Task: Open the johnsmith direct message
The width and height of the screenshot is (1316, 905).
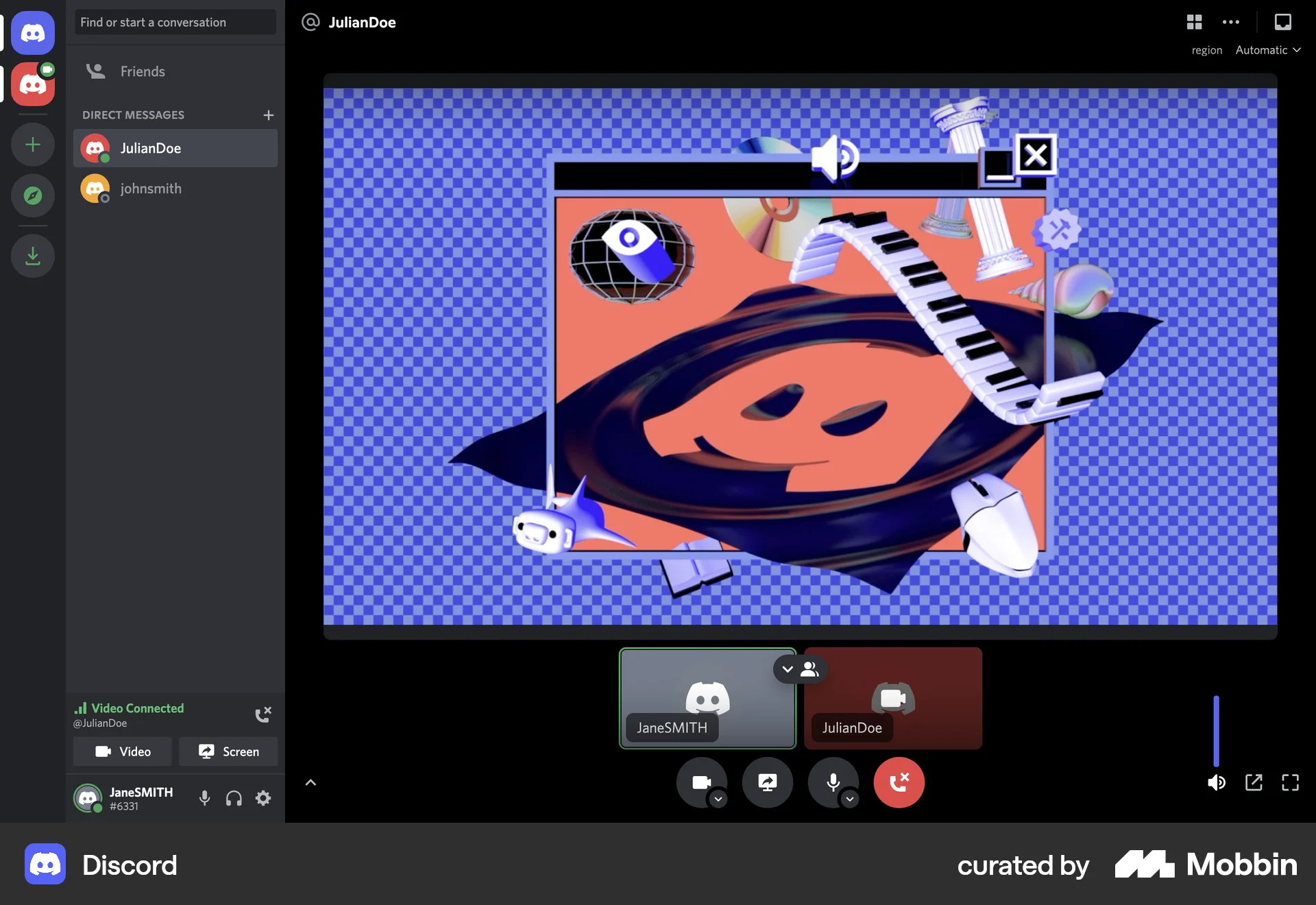Action: pyautogui.click(x=151, y=189)
